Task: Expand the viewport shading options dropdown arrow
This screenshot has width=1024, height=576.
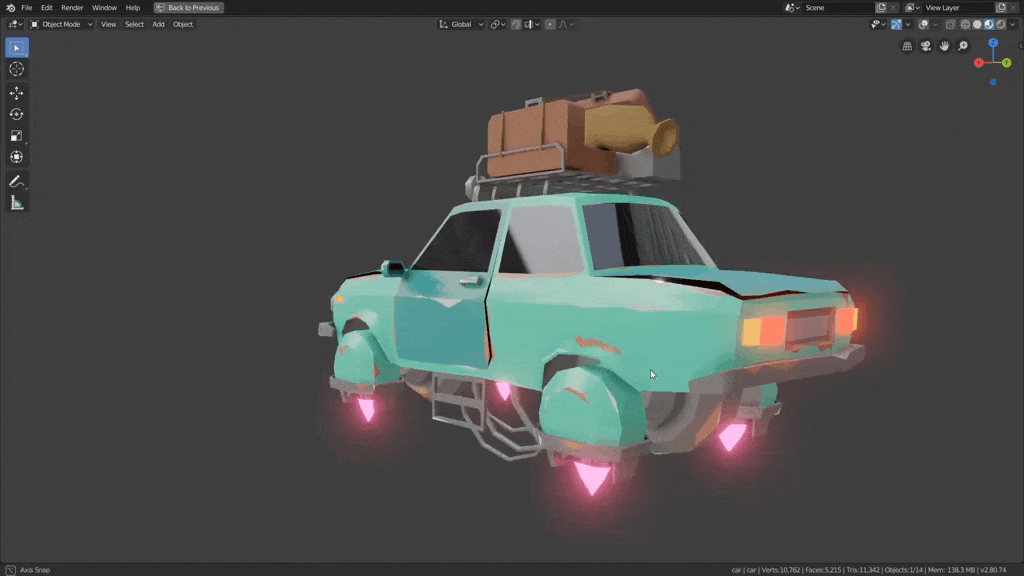Action: click(x=1012, y=24)
